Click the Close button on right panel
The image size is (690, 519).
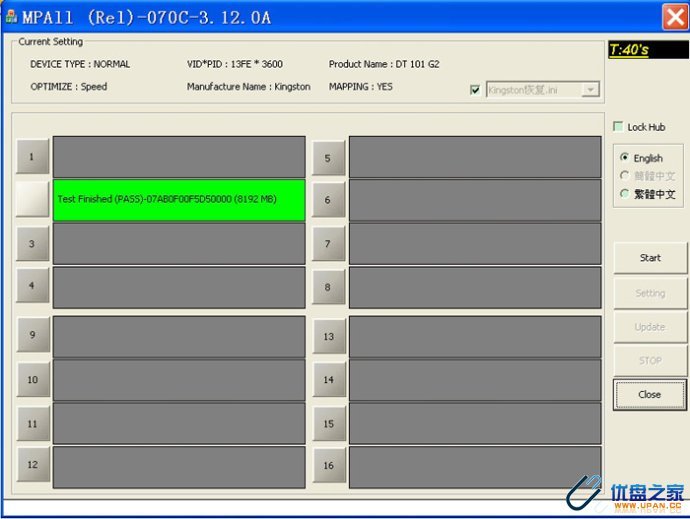650,394
